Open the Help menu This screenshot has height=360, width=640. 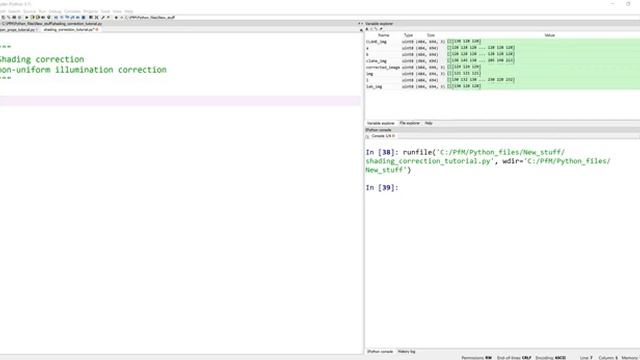tap(129, 11)
